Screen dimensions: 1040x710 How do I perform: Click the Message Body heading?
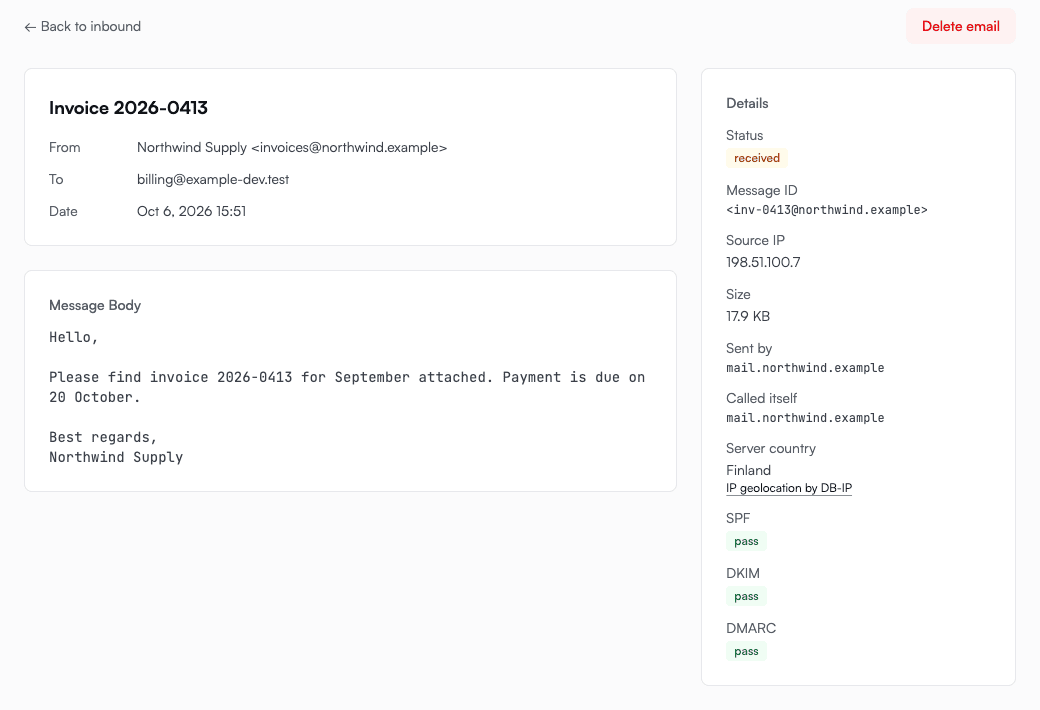[x=95, y=305]
